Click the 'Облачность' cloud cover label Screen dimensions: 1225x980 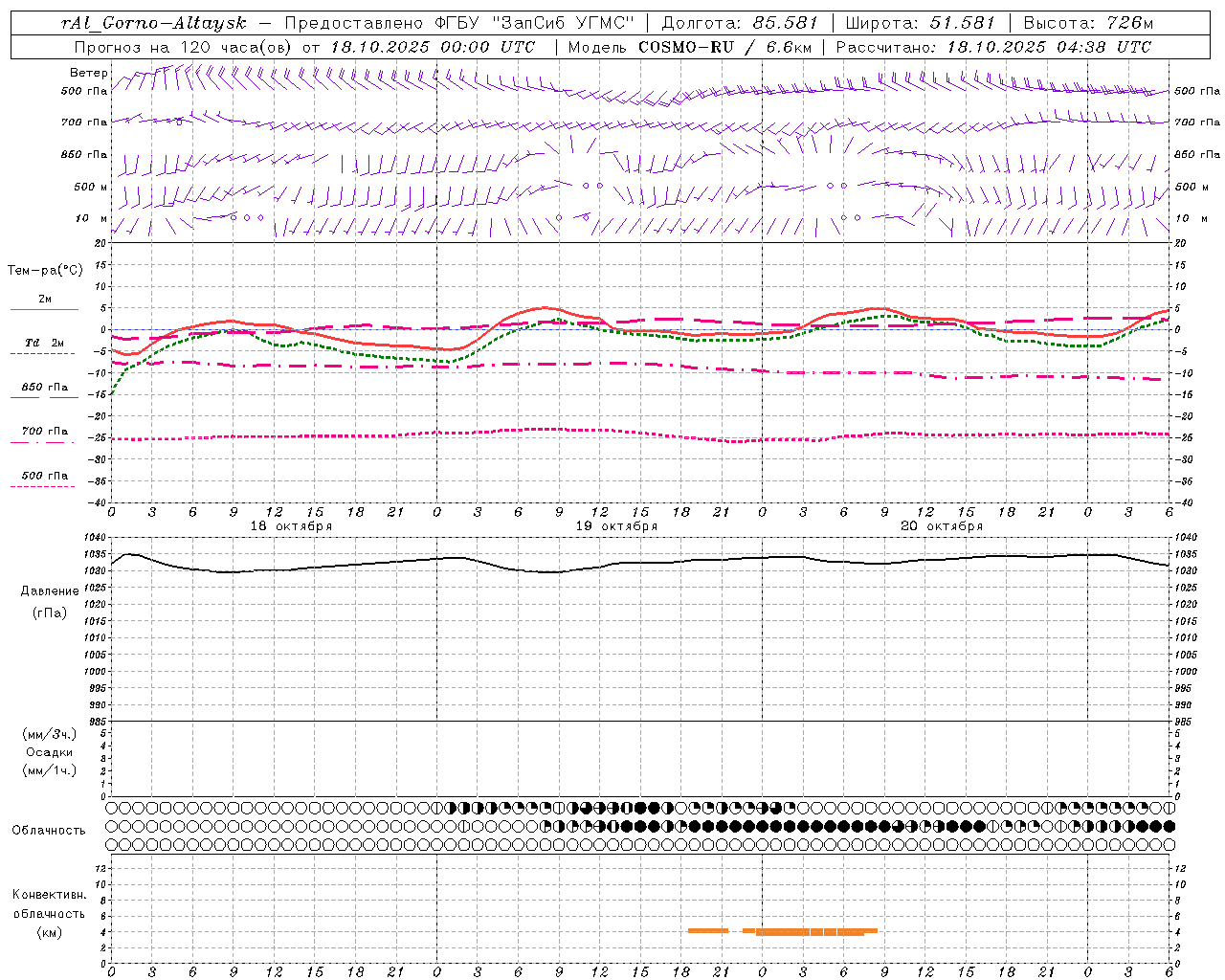49,830
